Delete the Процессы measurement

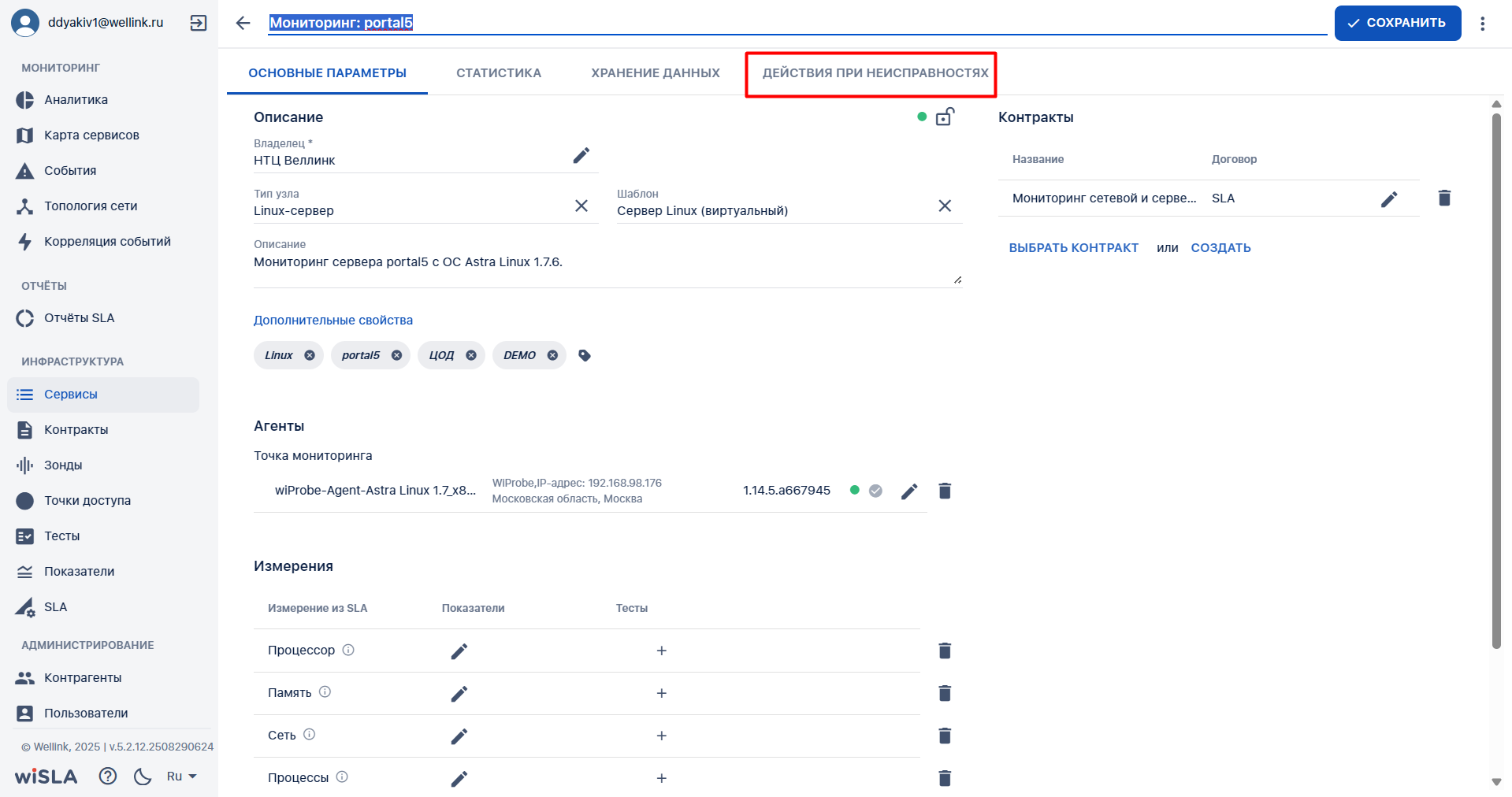tap(945, 778)
